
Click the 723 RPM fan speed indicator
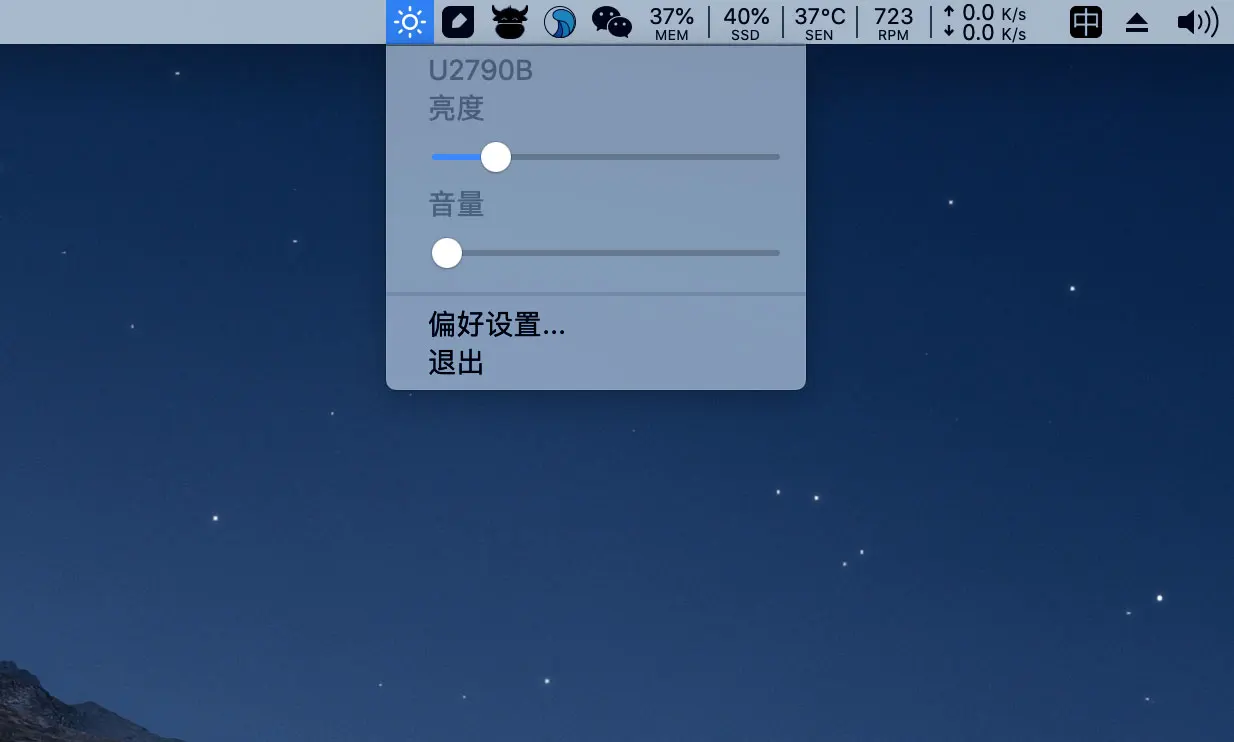coord(893,23)
